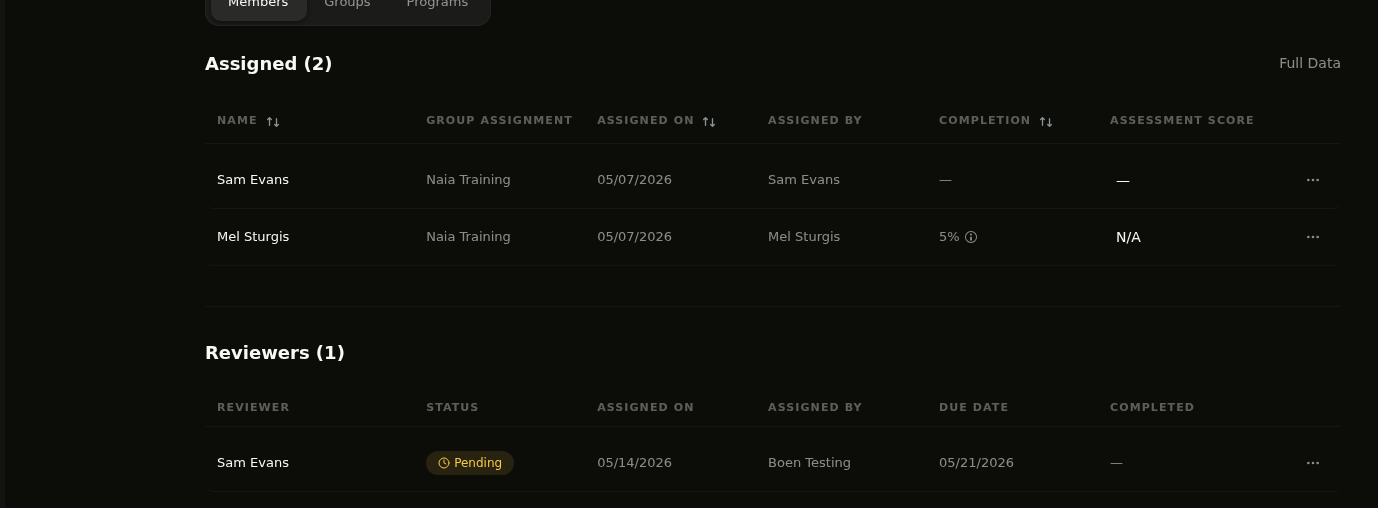Click the 5% completion value
The image size is (1378, 508).
pos(949,237)
